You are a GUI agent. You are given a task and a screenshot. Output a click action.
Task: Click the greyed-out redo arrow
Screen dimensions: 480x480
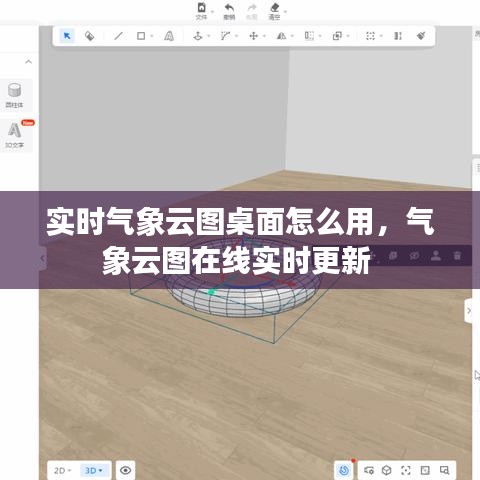pos(252,8)
